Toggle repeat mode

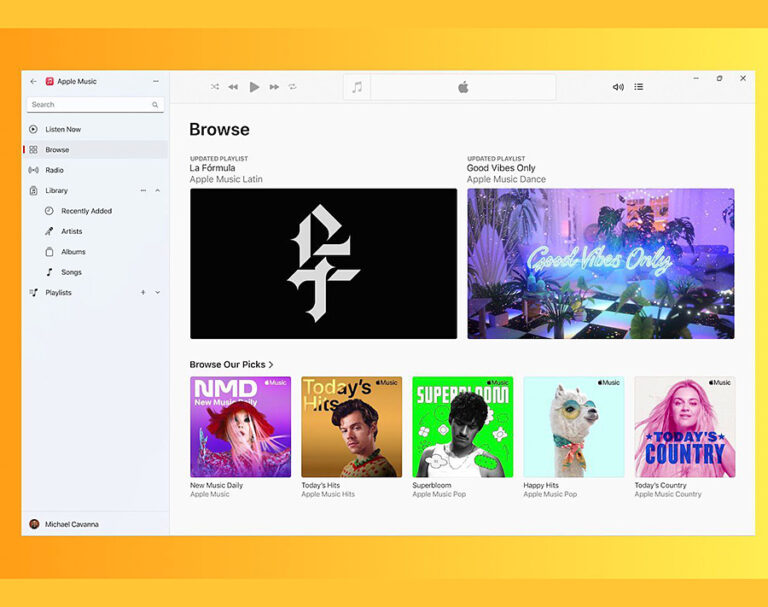(x=293, y=87)
